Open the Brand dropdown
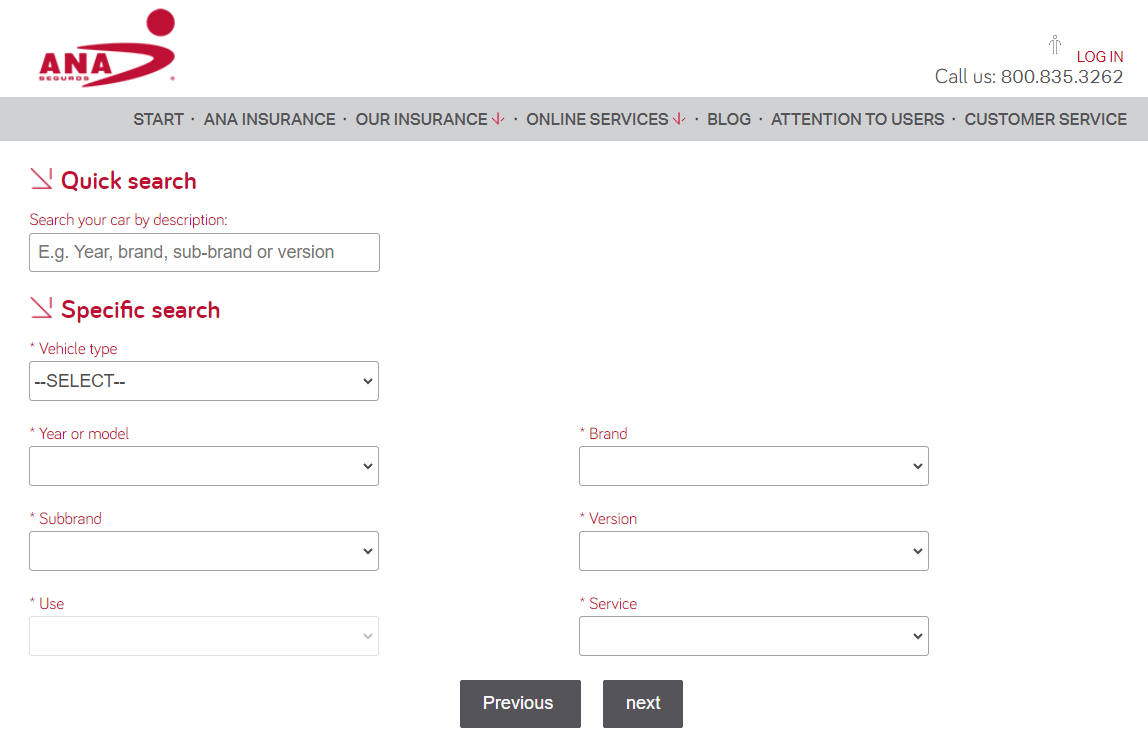 click(x=753, y=466)
